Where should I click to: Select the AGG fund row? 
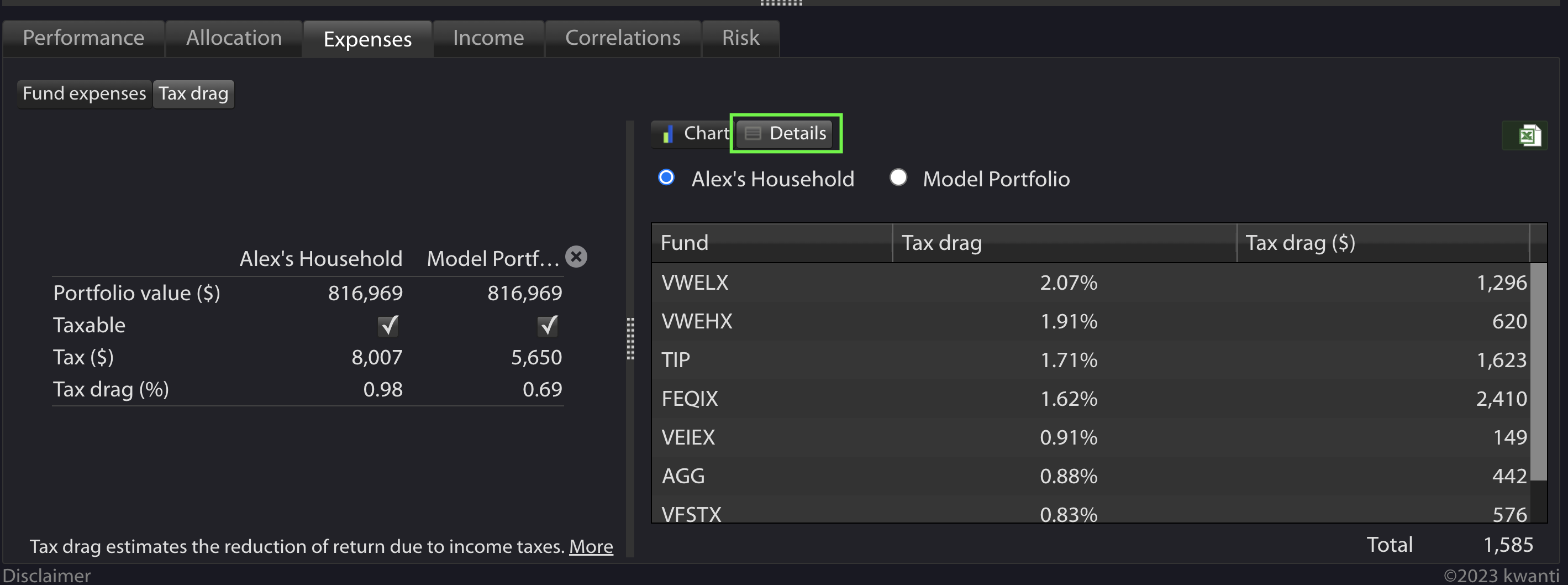1091,476
